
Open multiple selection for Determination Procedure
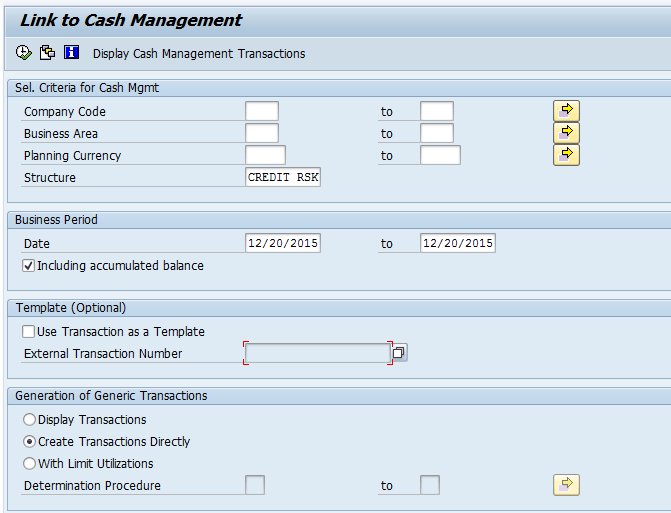(566, 485)
